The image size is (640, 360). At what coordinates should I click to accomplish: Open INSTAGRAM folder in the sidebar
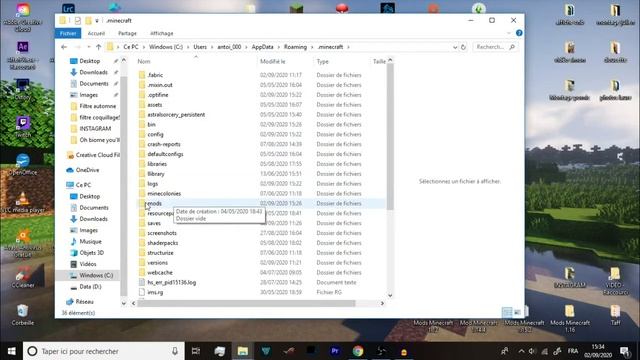(95, 129)
